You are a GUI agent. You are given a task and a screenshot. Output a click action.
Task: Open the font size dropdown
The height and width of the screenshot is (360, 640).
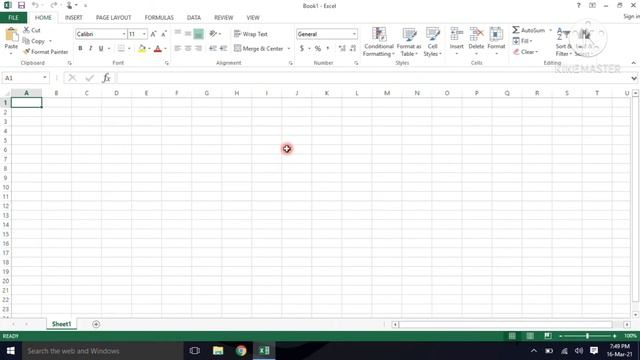click(144, 34)
